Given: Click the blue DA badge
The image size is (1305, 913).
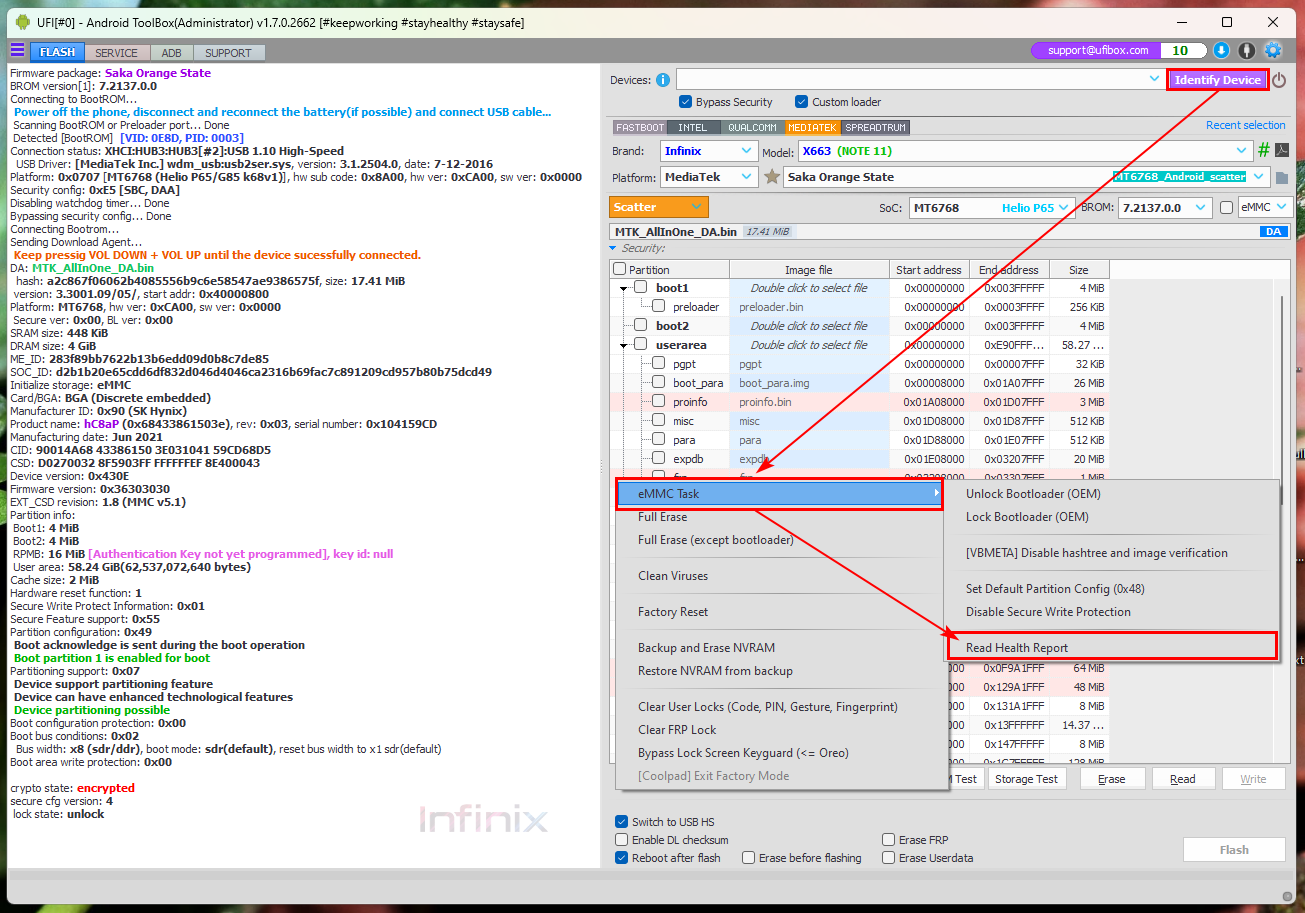Looking at the screenshot, I should 1273,232.
